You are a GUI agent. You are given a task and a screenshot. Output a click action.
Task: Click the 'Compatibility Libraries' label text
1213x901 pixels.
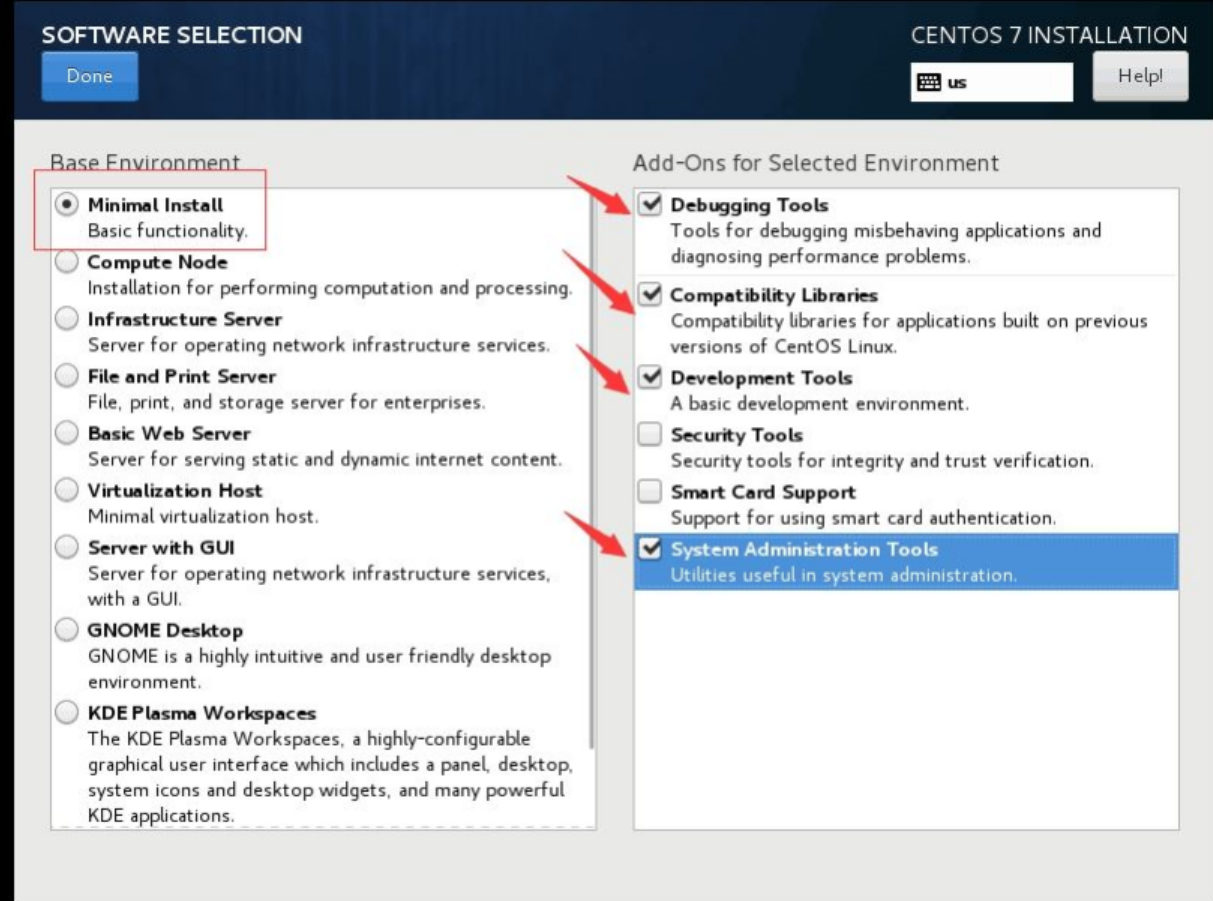pos(774,295)
